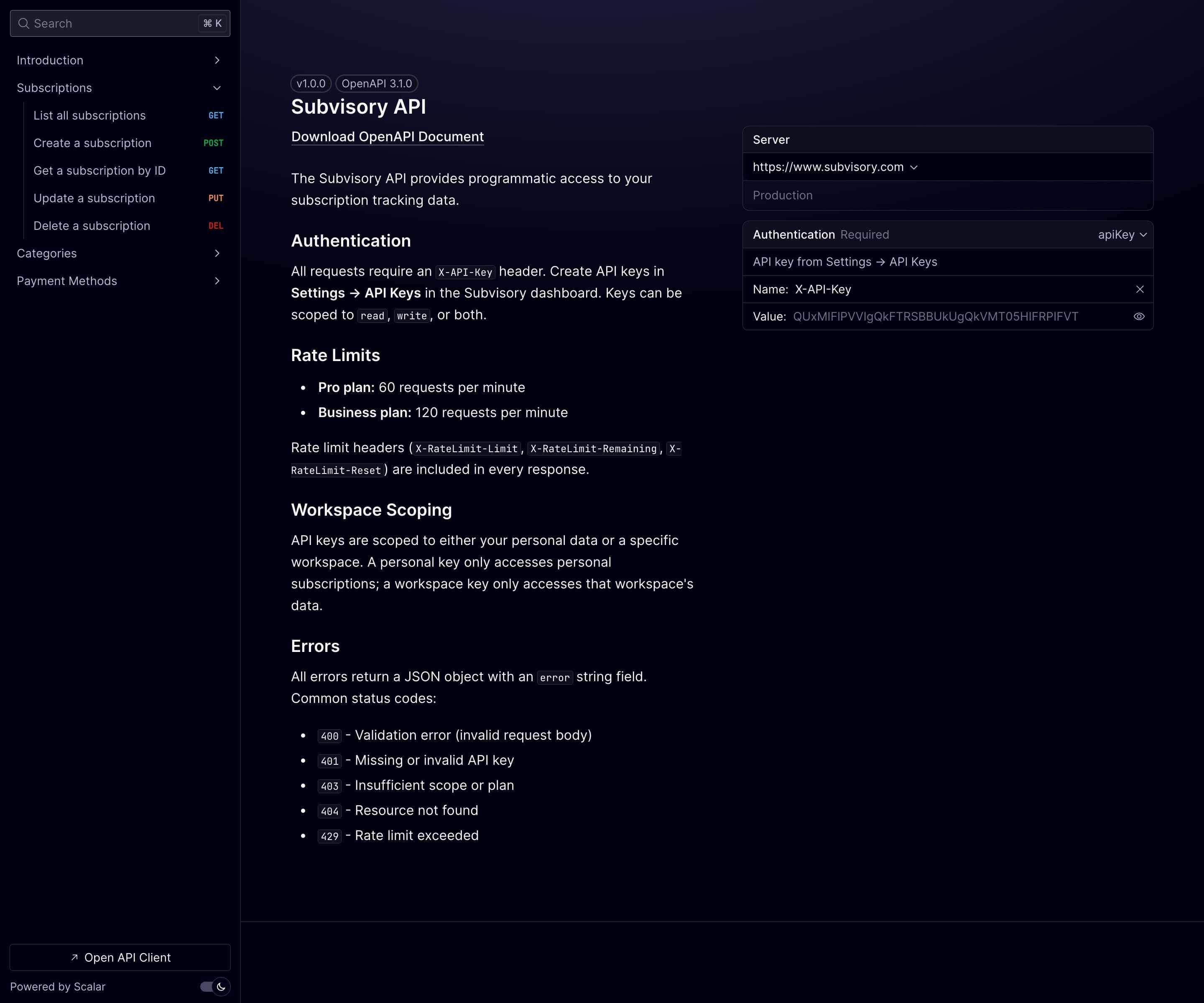
Task: Click the search magnifier icon
Action: click(23, 23)
